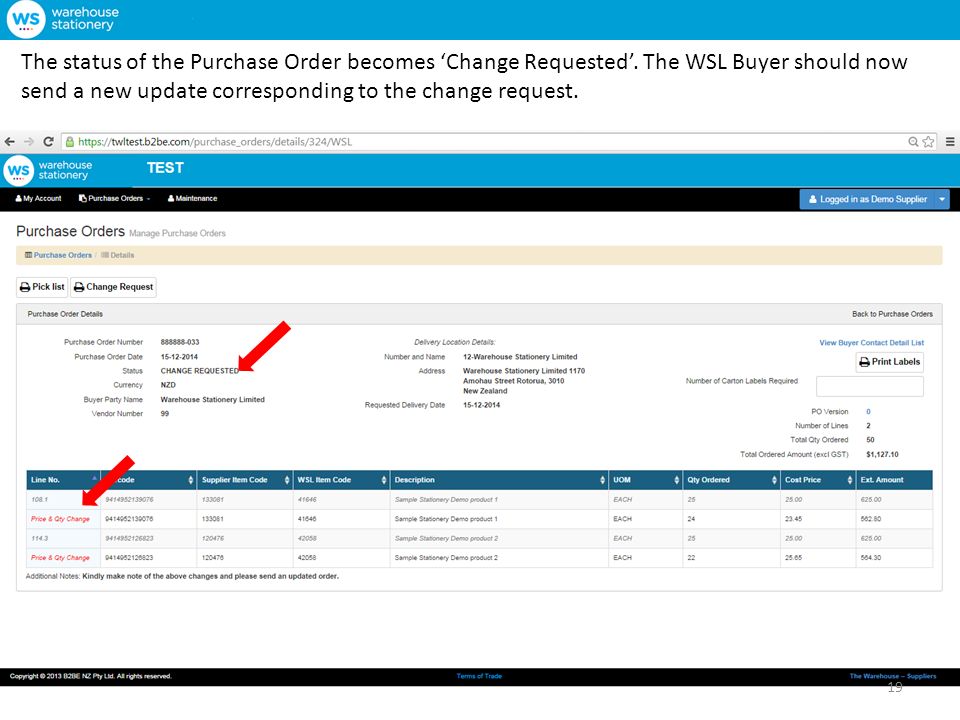Open the My Account menu

coord(38,198)
